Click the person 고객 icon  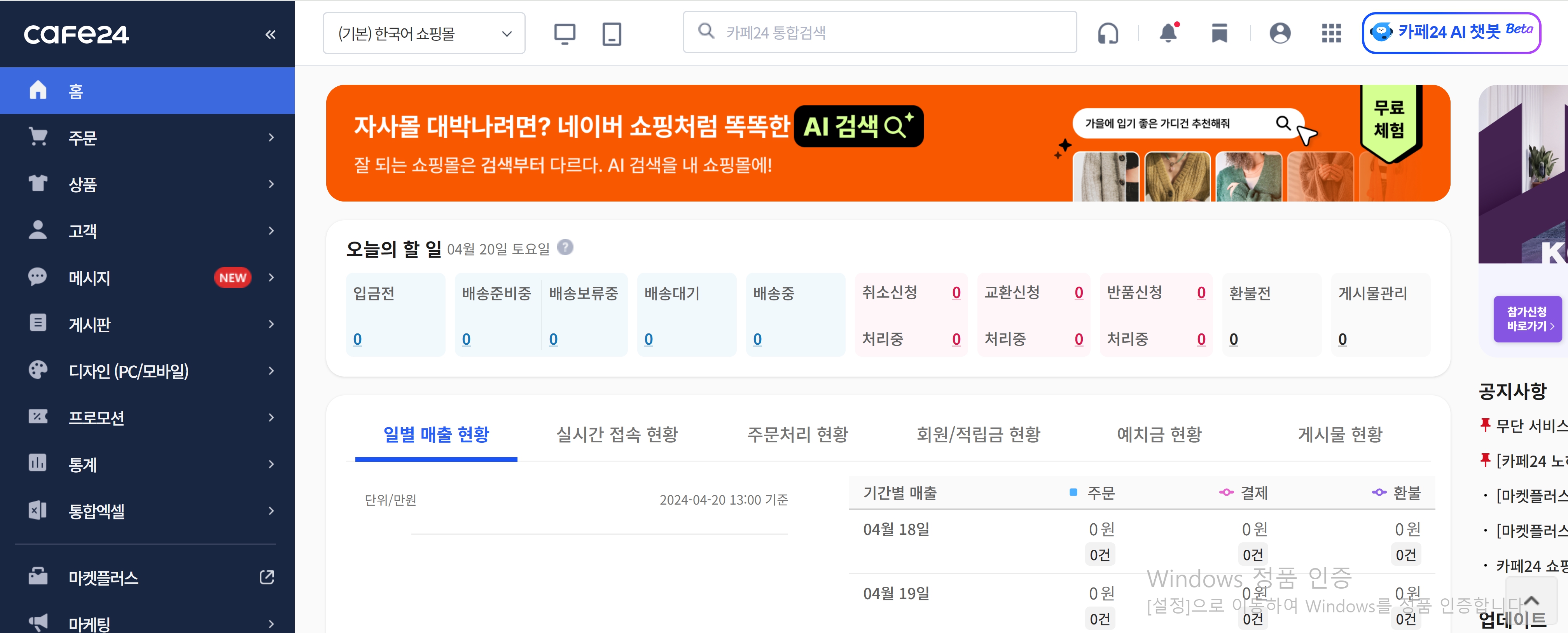tap(38, 230)
